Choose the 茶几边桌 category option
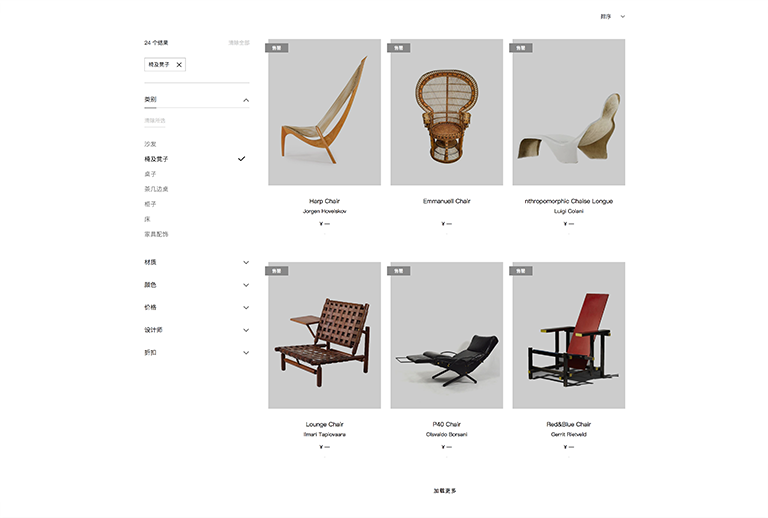The width and height of the screenshot is (768, 518). point(156,189)
